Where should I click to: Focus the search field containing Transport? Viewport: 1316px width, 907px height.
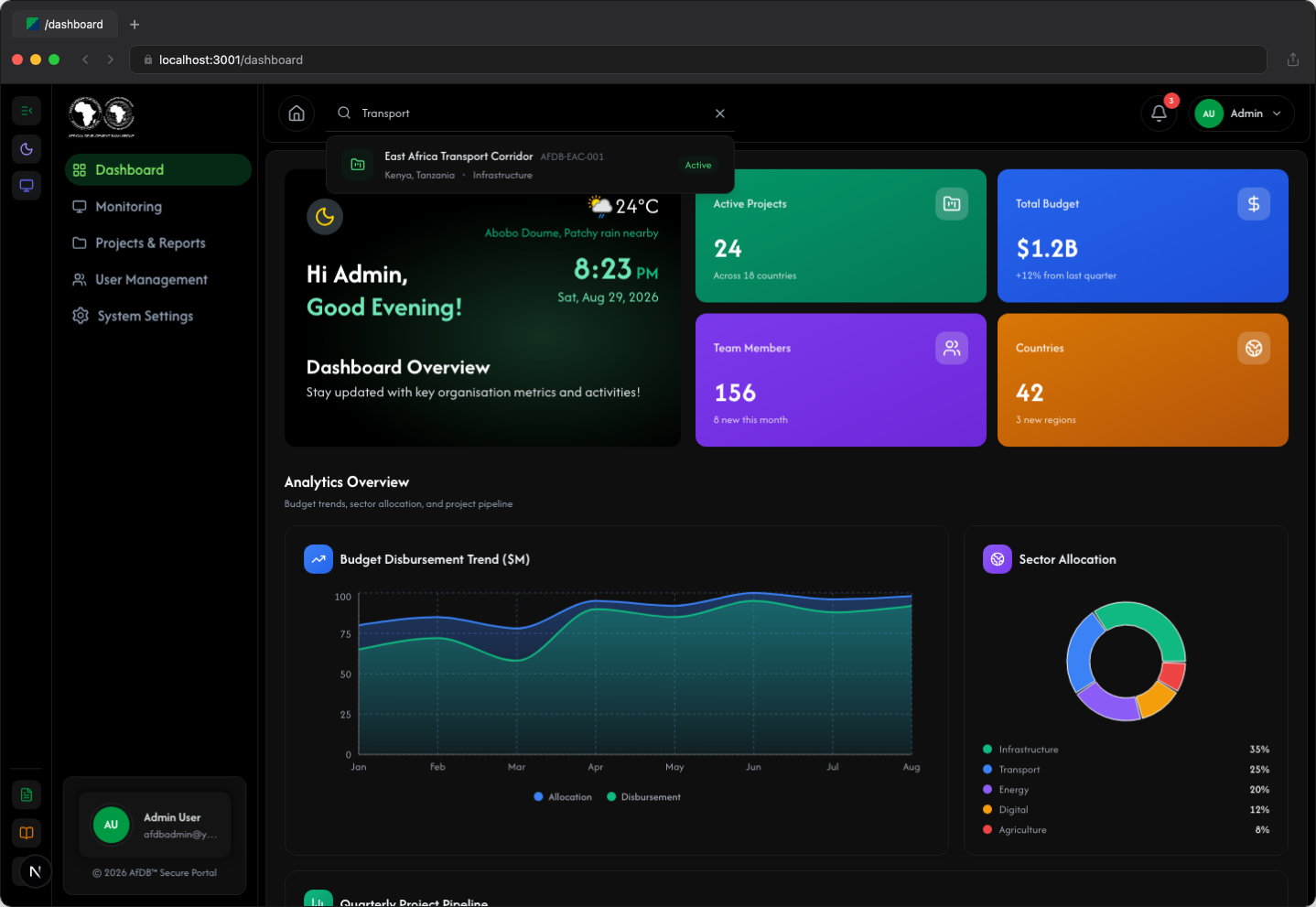[532, 113]
